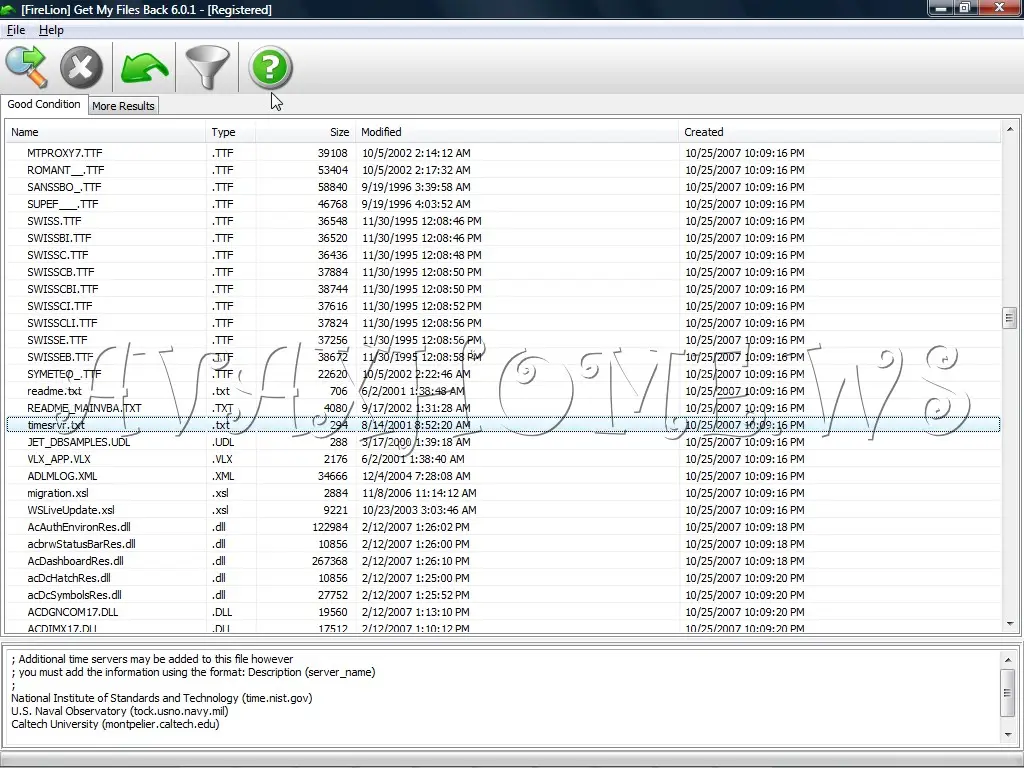Select the file VLX_APP.VLX

[x=59, y=458]
